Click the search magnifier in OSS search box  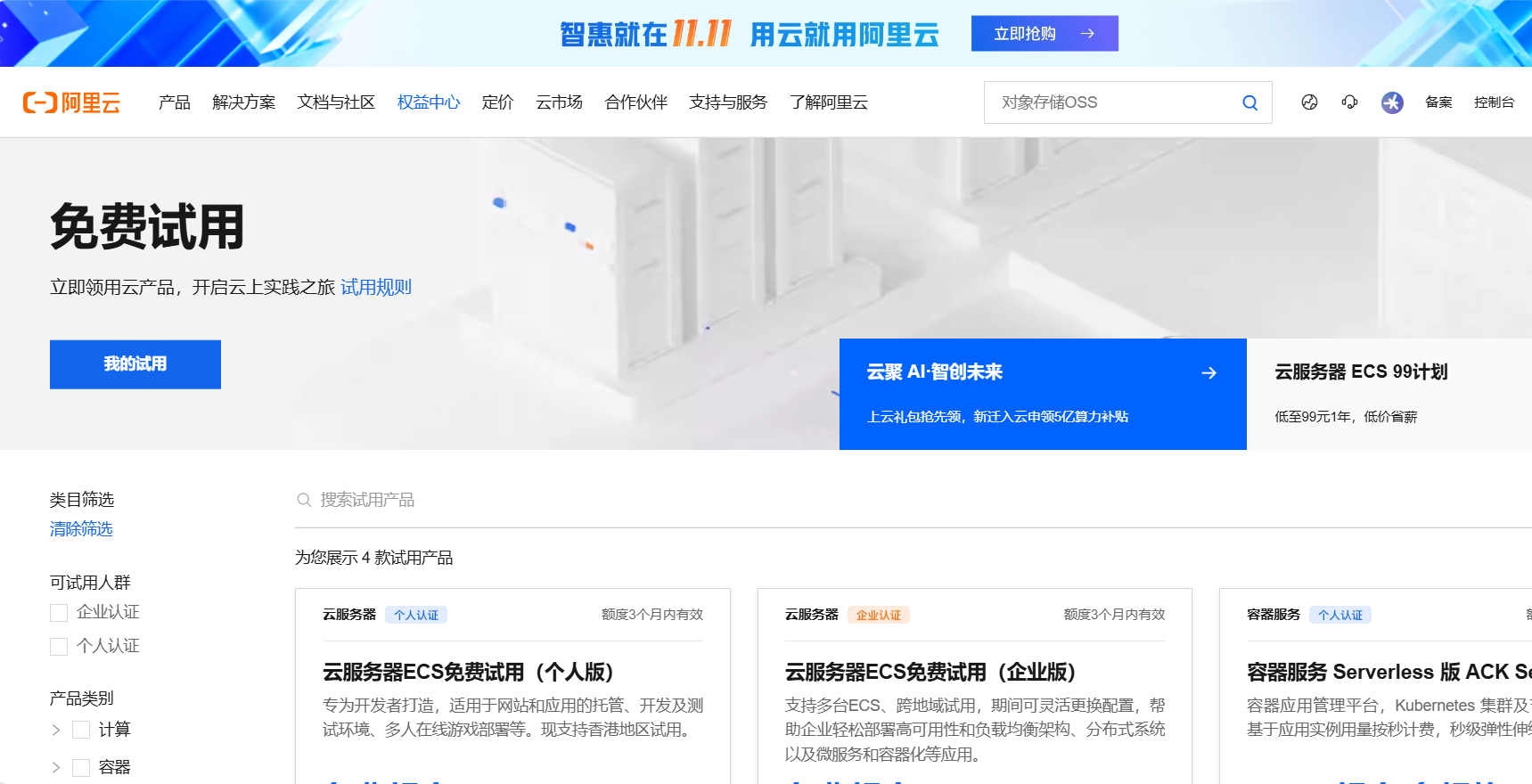tap(1249, 102)
